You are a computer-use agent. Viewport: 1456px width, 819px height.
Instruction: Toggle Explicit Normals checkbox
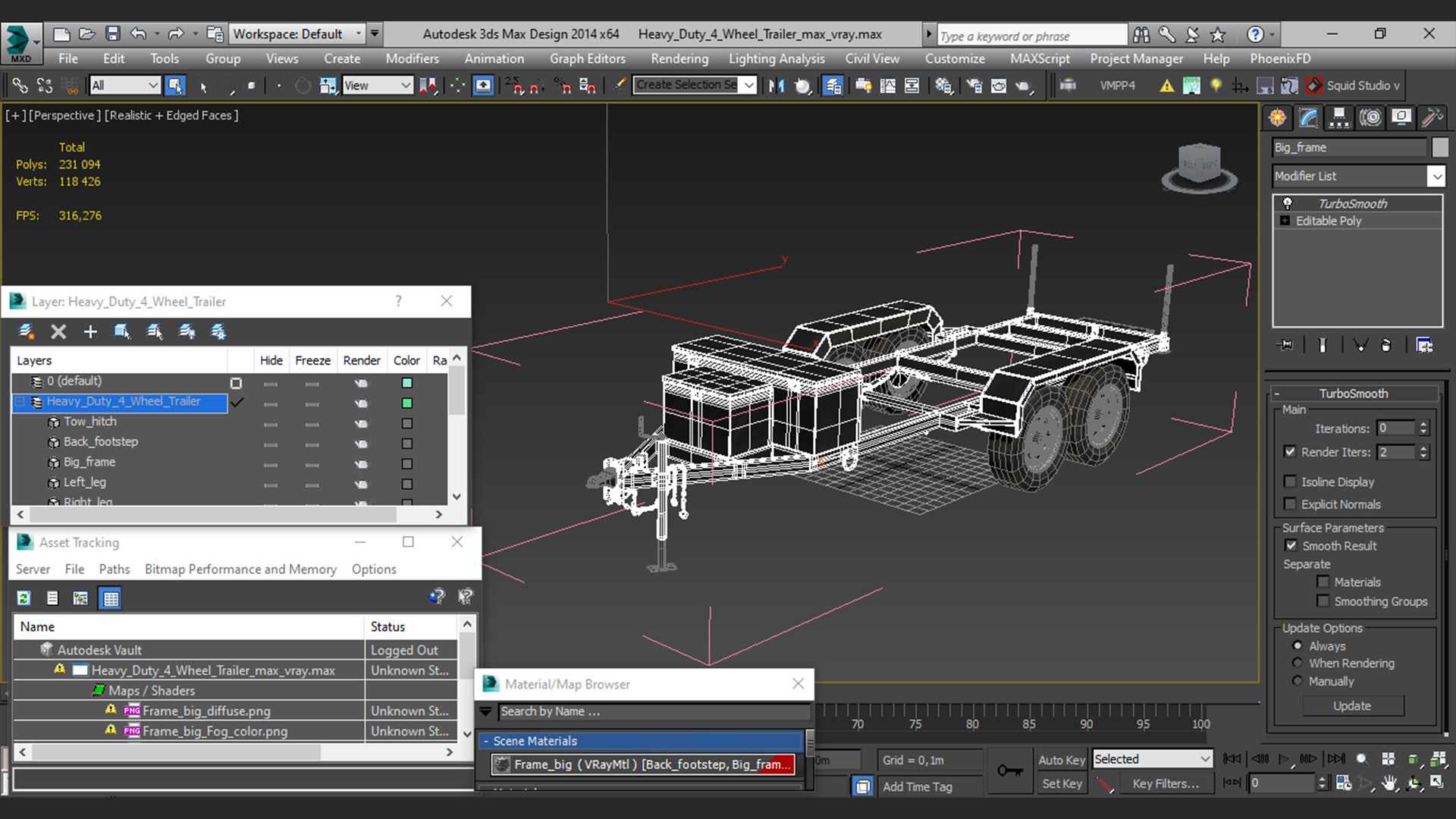[x=1290, y=504]
